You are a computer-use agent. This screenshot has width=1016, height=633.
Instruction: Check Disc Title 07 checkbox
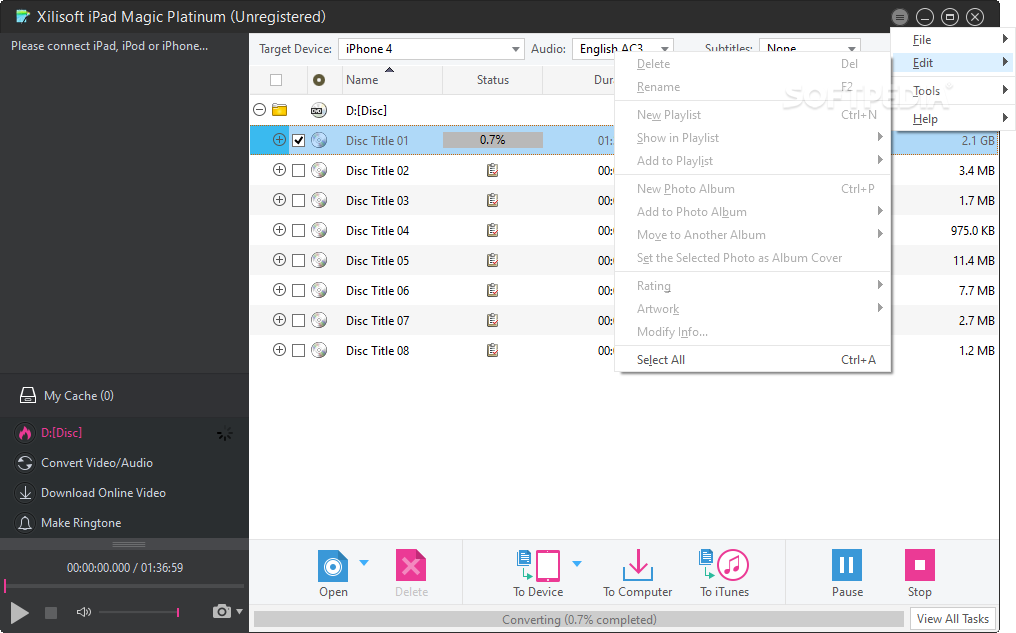(298, 321)
